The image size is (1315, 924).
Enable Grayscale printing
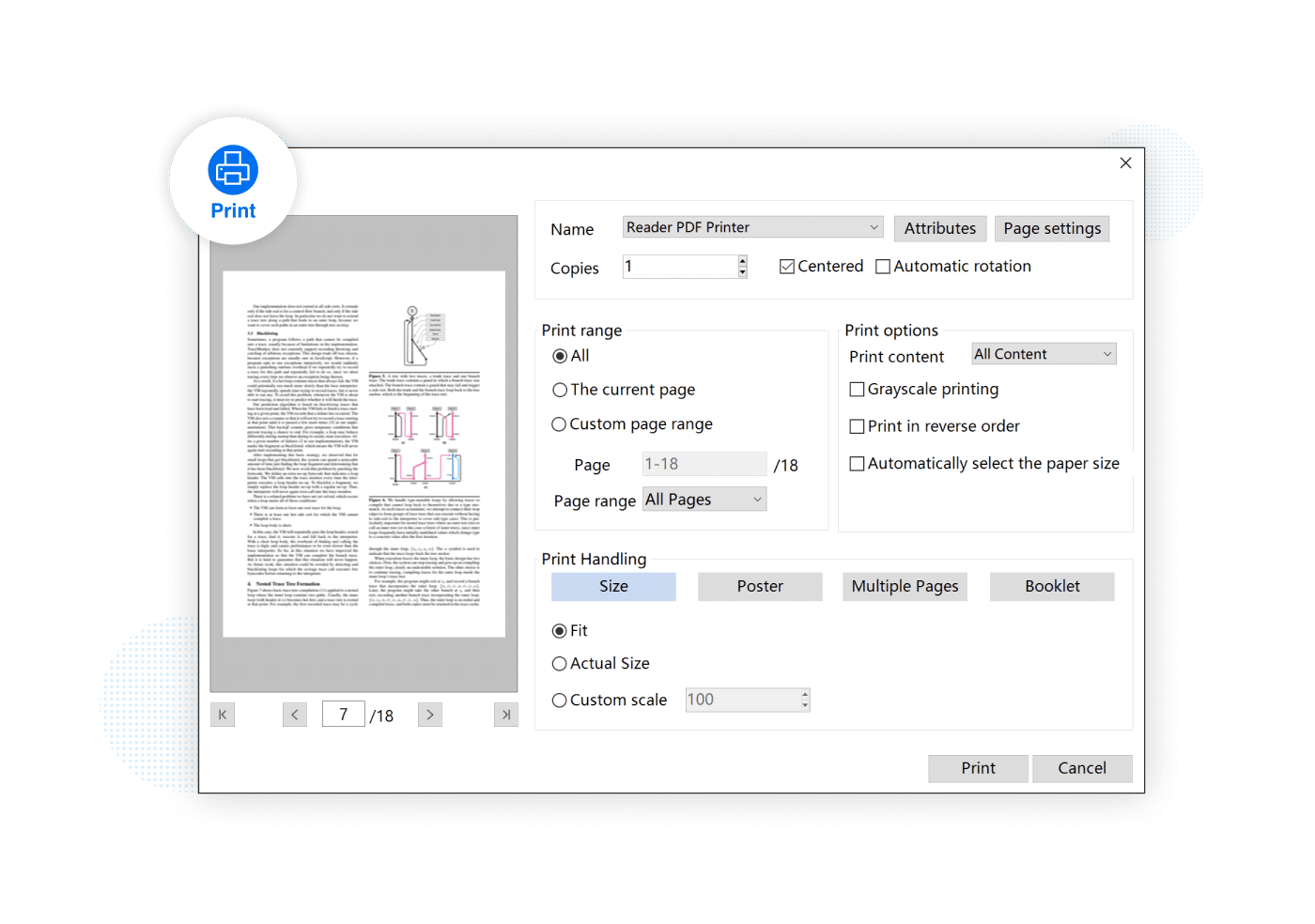coord(857,389)
